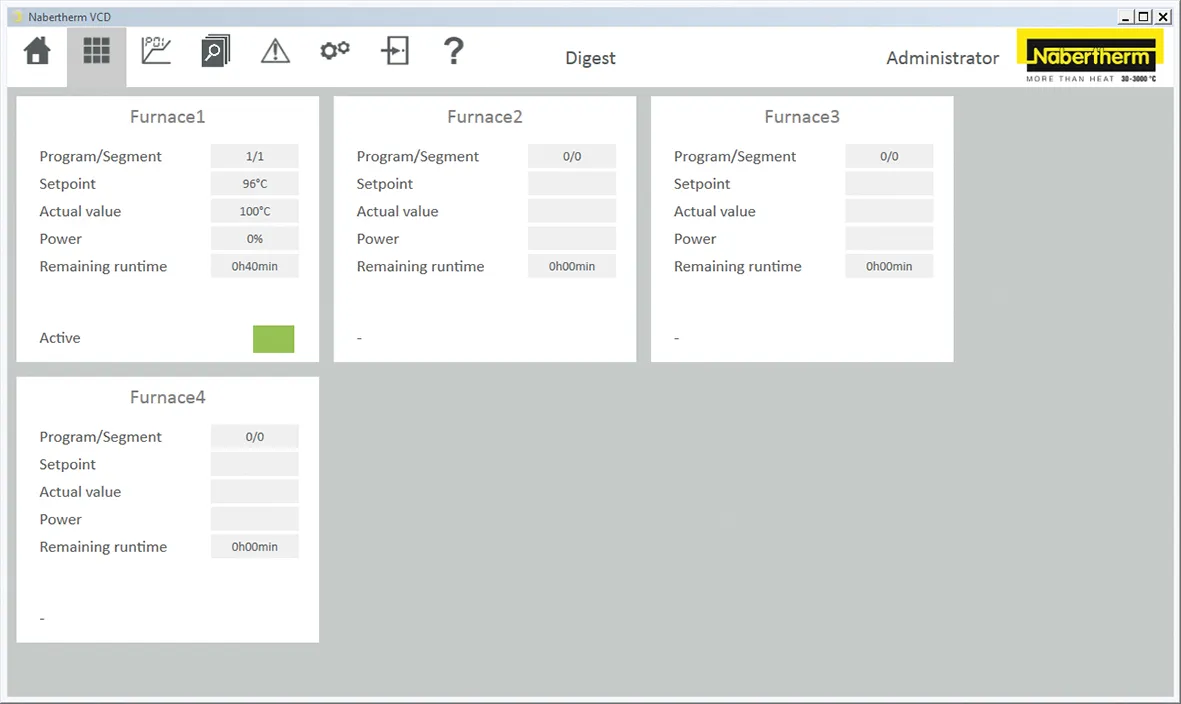Click the green Active status indicator

point(273,339)
